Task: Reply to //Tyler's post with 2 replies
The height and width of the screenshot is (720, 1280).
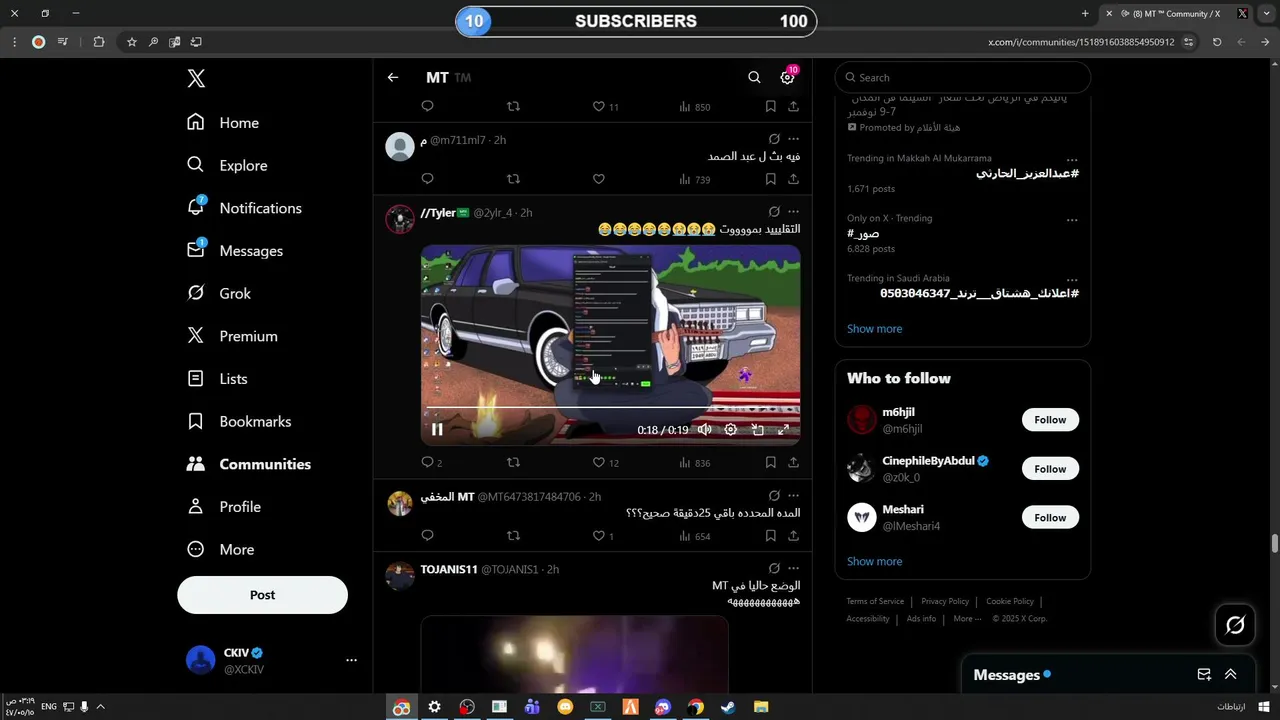Action: (x=432, y=462)
